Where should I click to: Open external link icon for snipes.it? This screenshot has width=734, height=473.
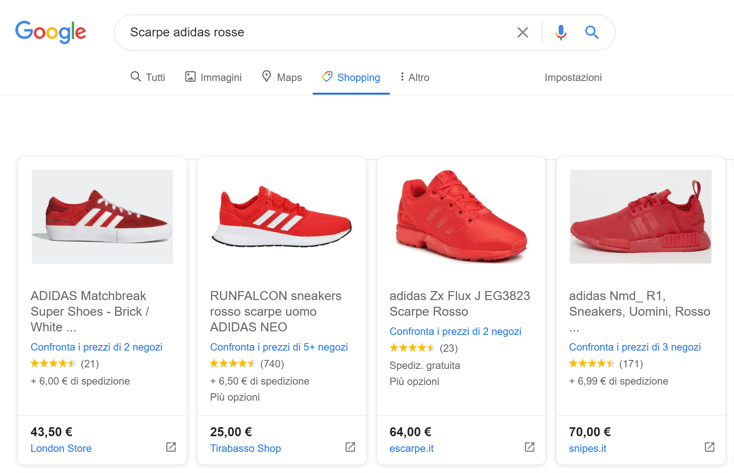click(710, 447)
